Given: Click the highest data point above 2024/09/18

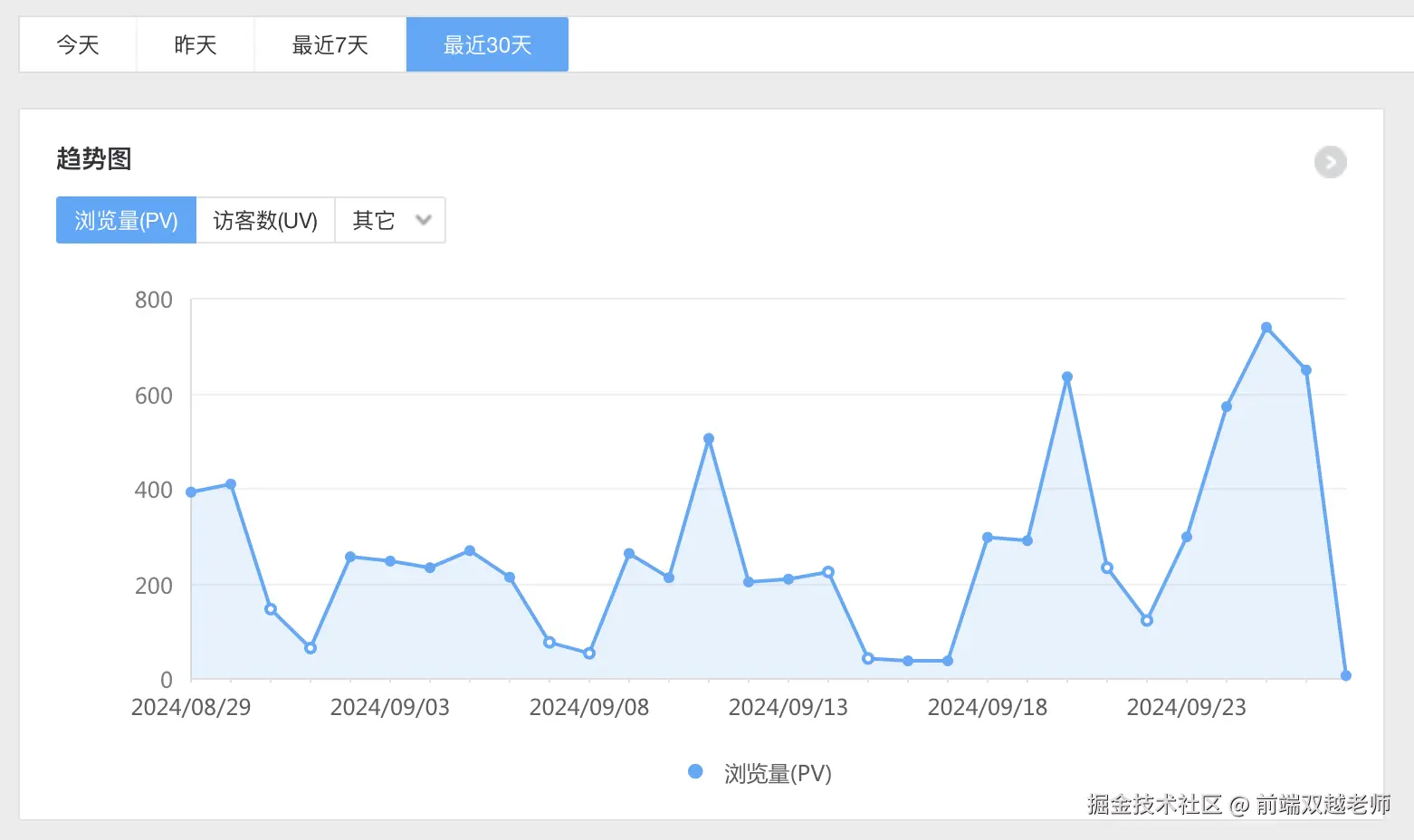Looking at the screenshot, I should (x=1066, y=376).
